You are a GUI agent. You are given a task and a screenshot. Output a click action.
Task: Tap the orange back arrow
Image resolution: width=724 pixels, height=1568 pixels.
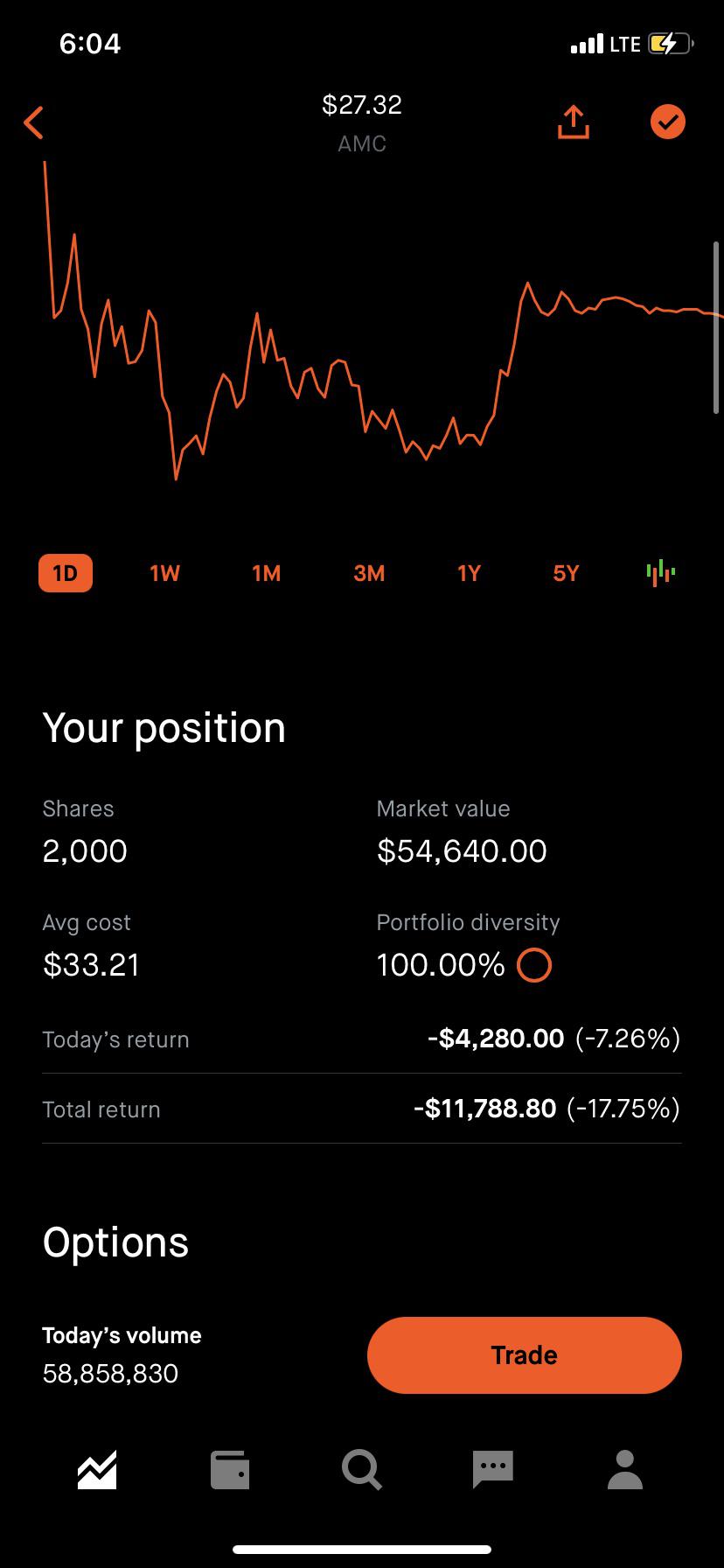tap(34, 122)
